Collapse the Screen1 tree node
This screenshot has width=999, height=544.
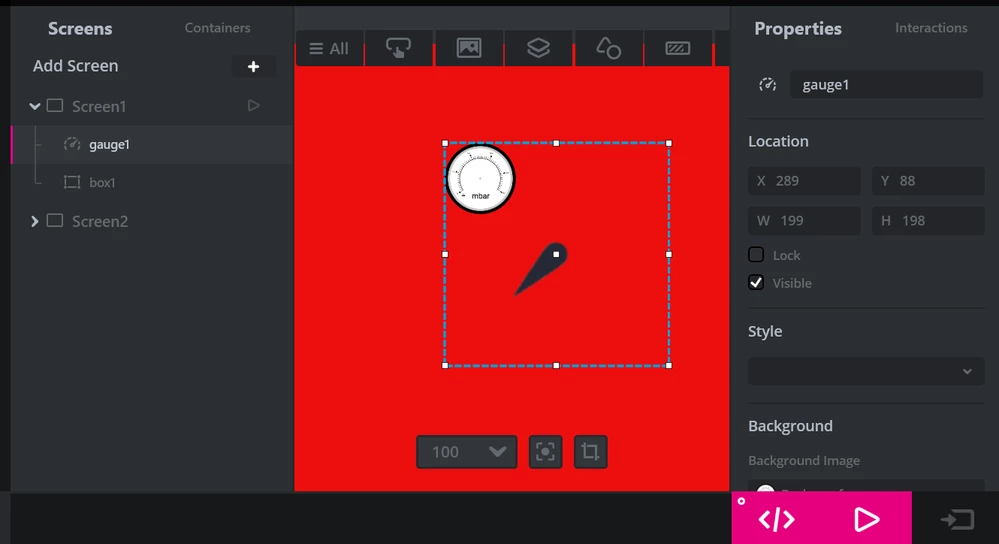point(35,106)
